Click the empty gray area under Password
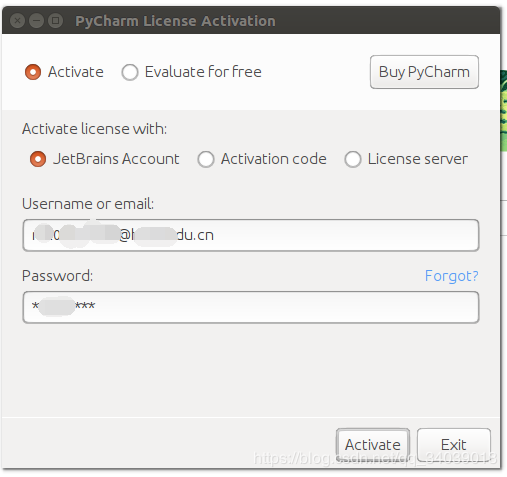 [251, 370]
